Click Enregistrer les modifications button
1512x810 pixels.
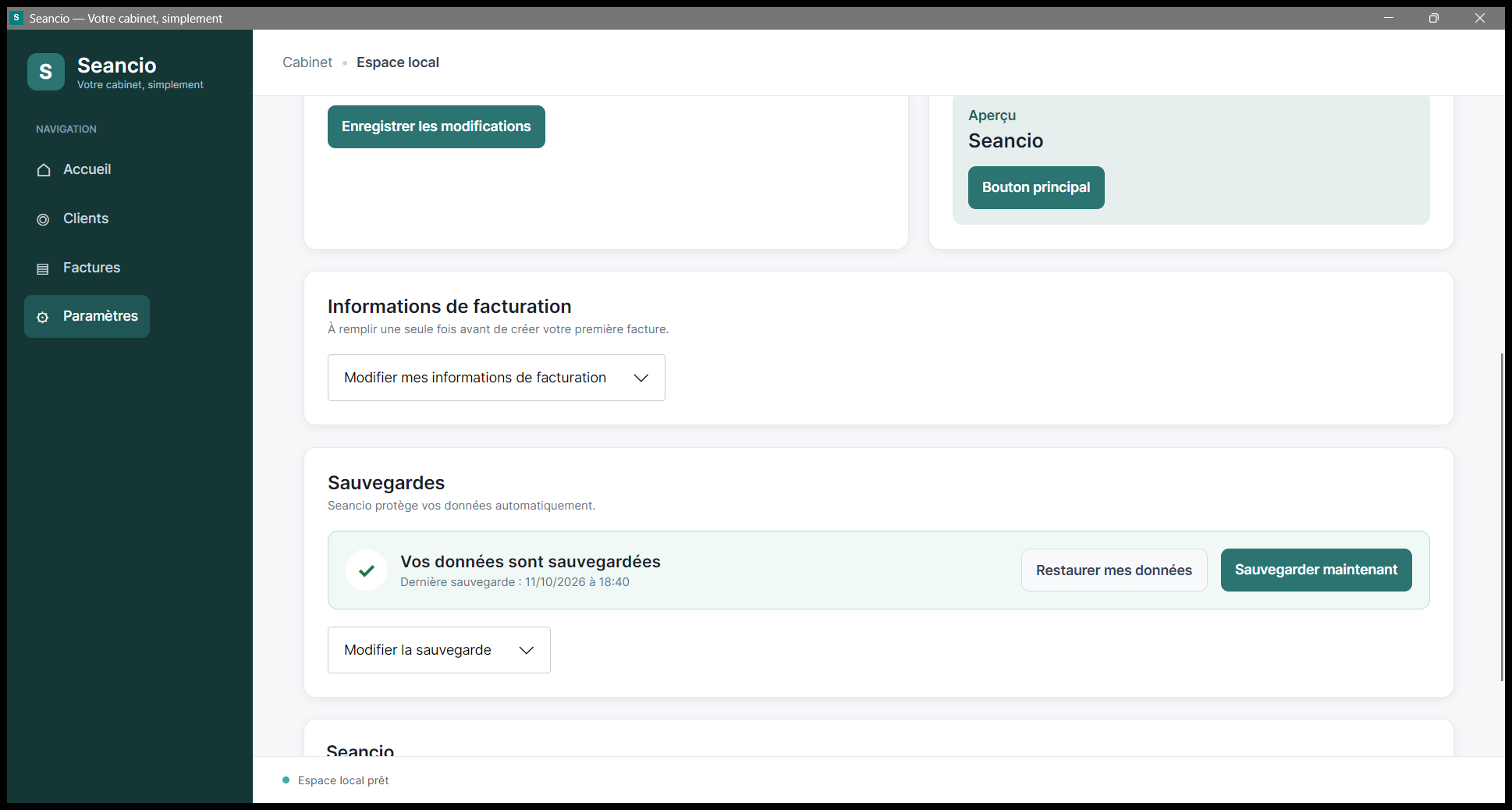point(436,126)
